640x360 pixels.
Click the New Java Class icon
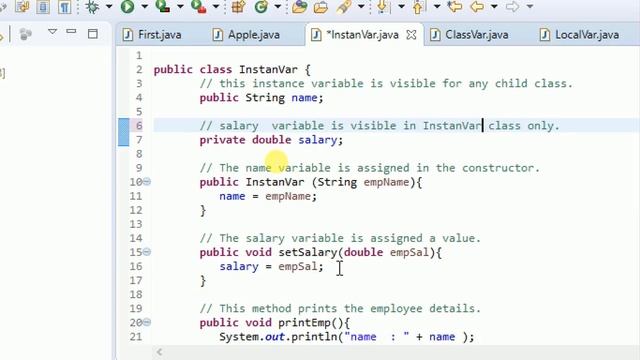[x=261, y=7]
